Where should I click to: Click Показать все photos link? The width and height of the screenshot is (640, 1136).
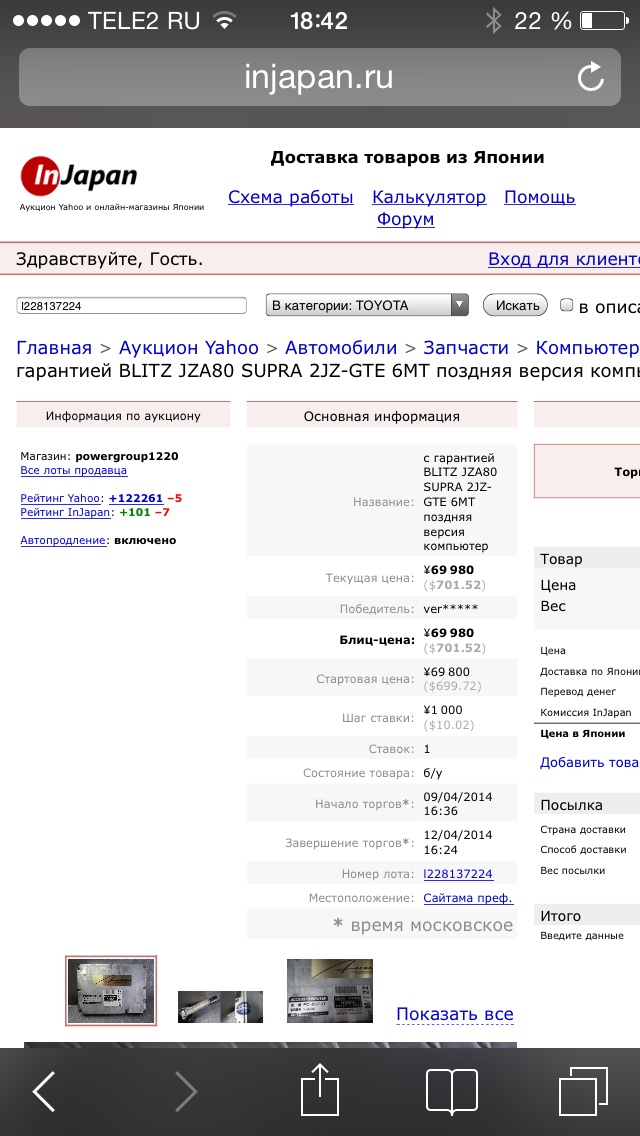click(455, 1014)
